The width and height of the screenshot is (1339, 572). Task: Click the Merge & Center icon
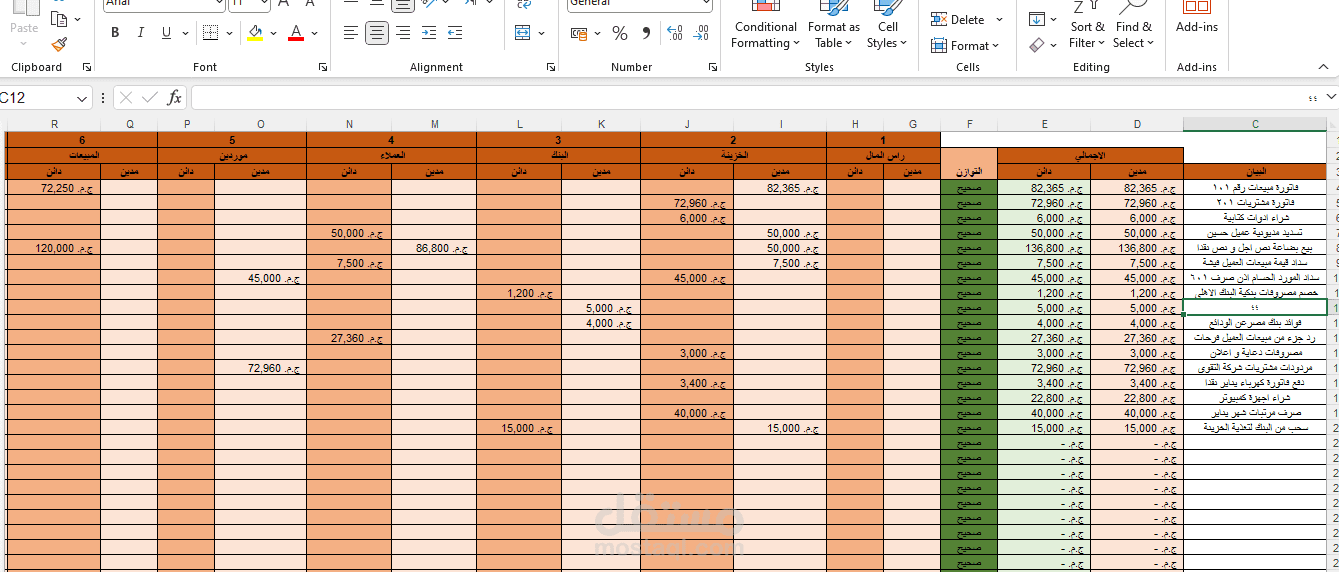coord(523,33)
